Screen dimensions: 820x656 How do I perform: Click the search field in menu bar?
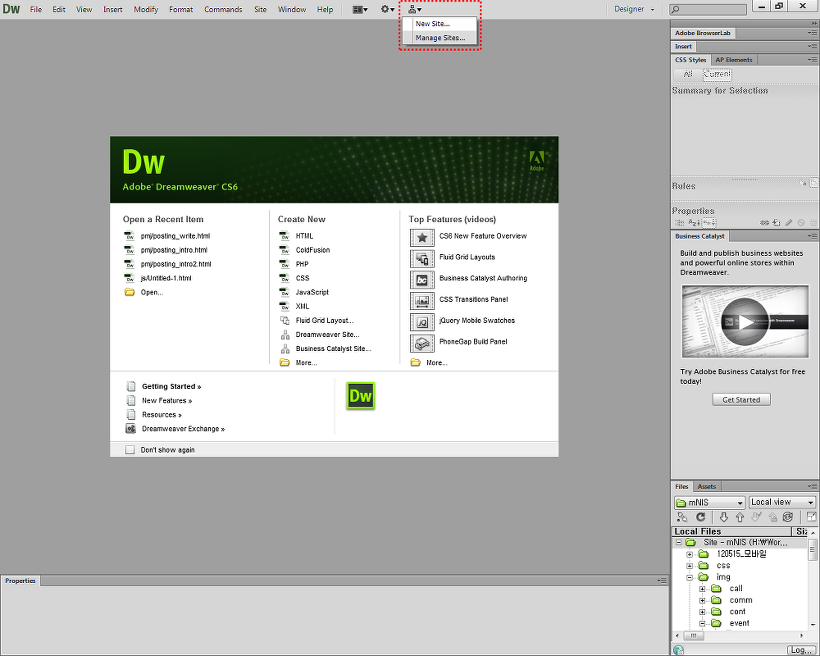coord(708,9)
